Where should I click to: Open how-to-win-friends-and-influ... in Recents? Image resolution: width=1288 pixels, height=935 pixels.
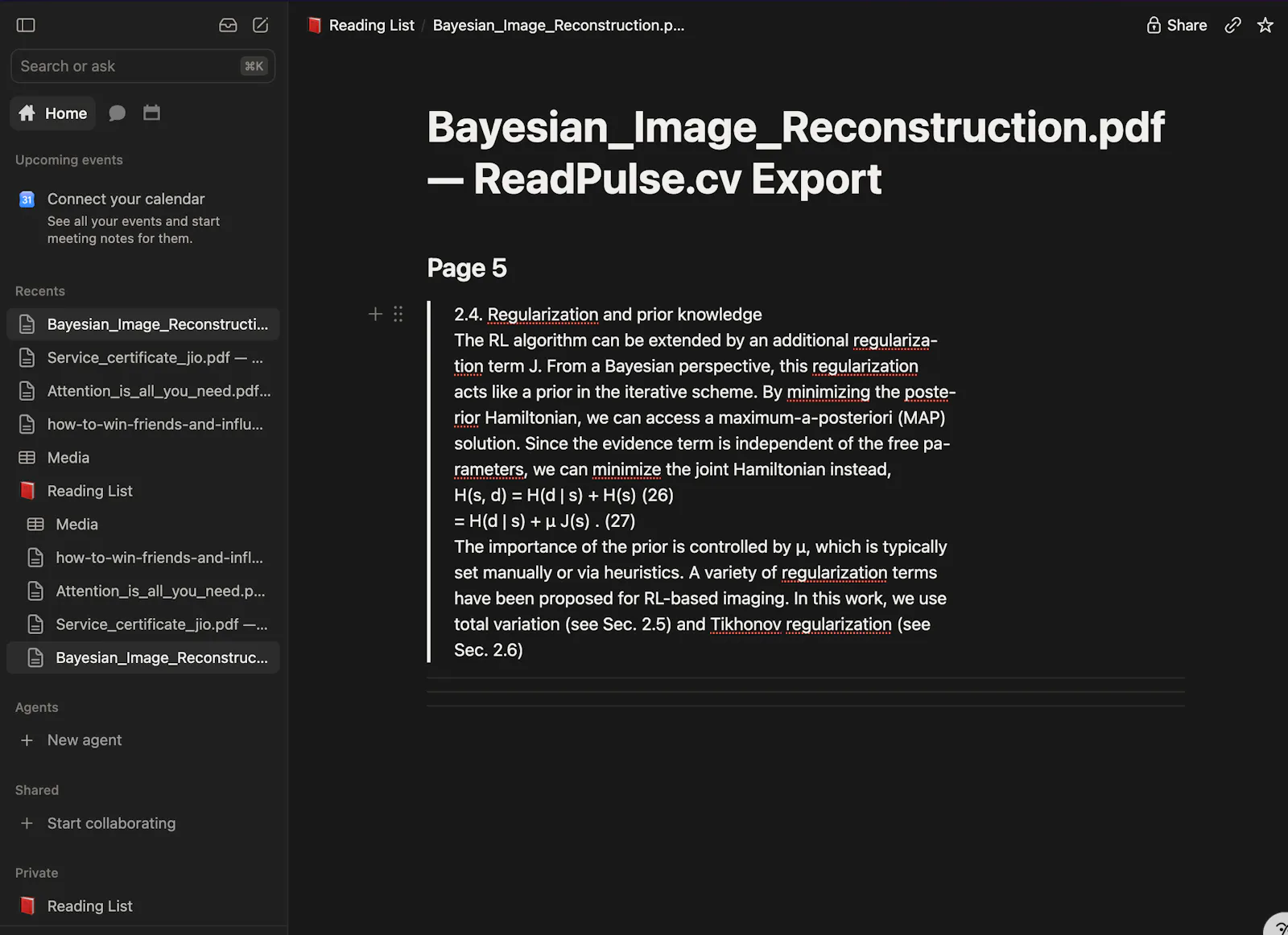point(143,424)
